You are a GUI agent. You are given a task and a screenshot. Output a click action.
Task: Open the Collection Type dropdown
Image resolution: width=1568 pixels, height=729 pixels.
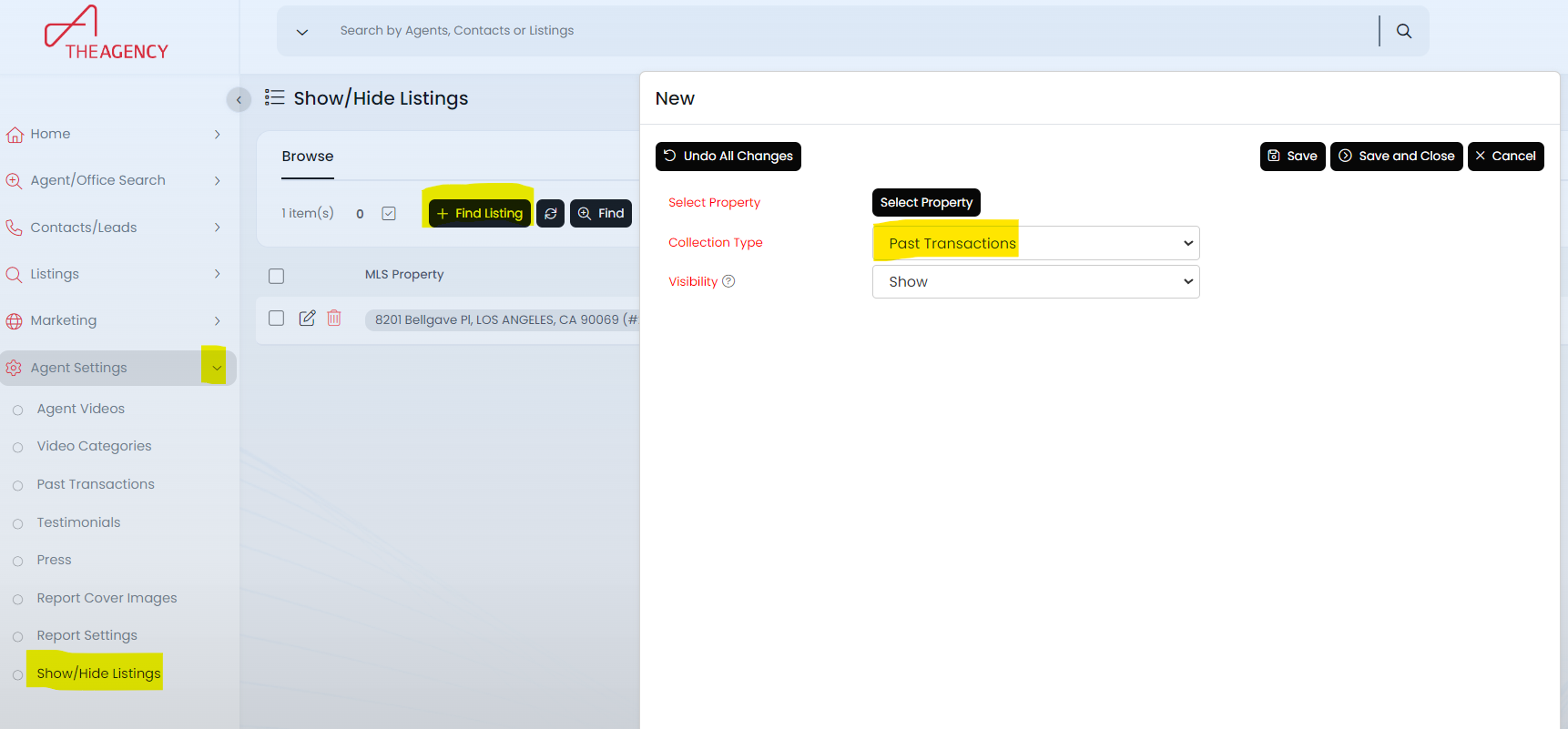point(1036,243)
